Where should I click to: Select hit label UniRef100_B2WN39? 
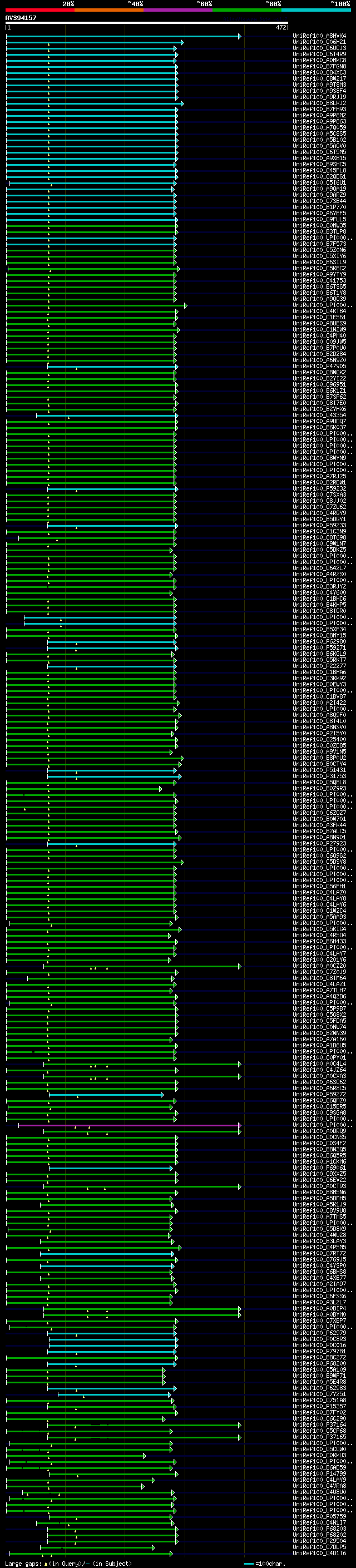319,1033
